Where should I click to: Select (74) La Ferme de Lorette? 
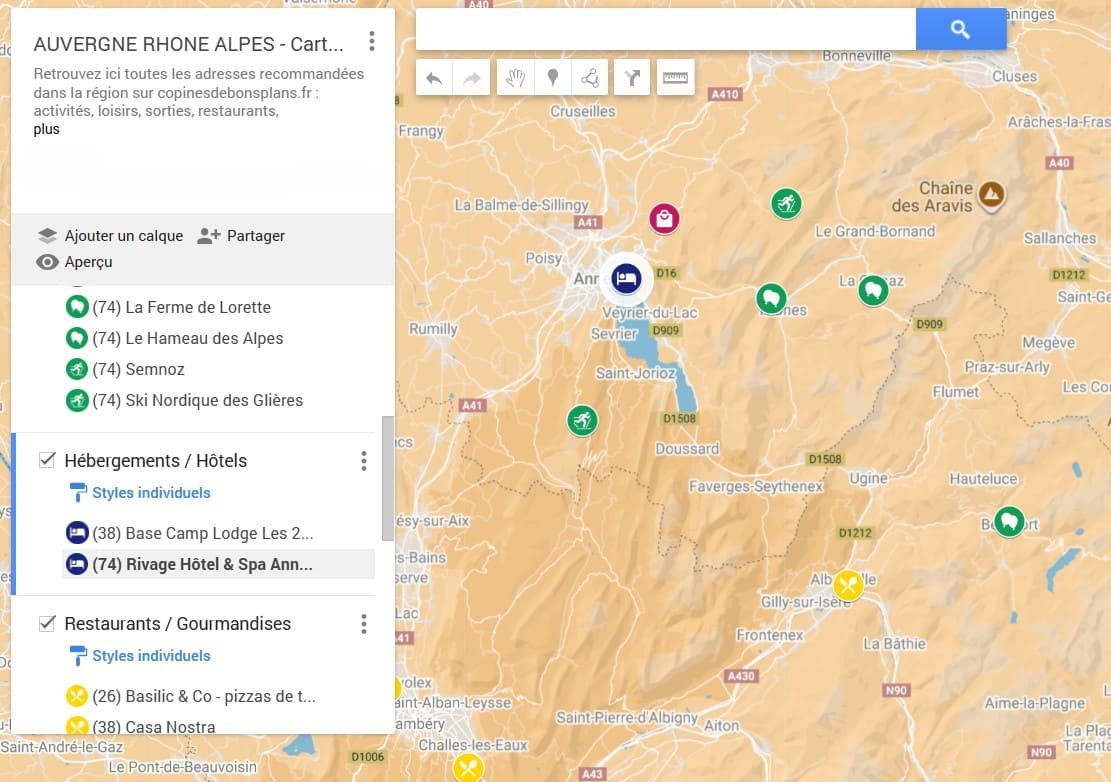coord(181,307)
